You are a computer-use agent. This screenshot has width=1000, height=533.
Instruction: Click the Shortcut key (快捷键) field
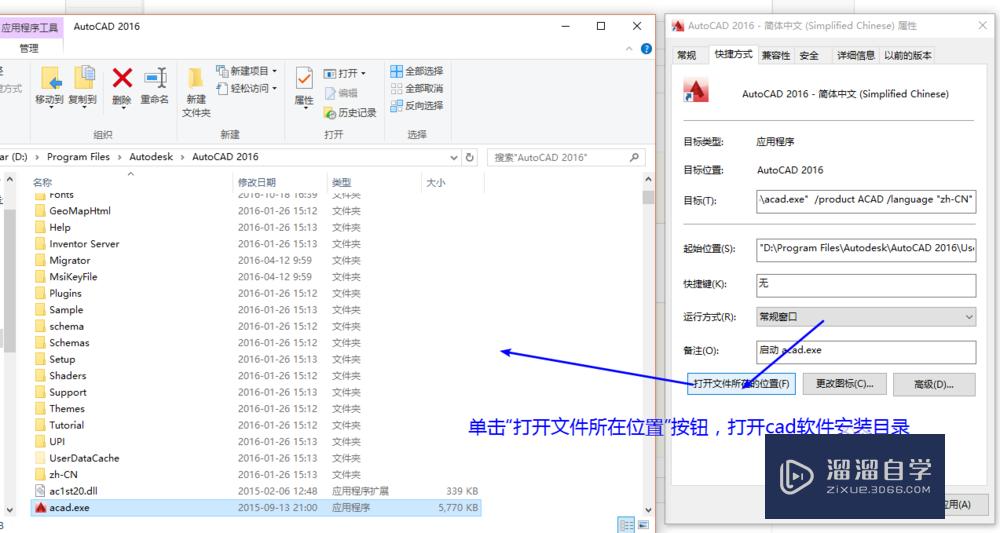[x=866, y=285]
